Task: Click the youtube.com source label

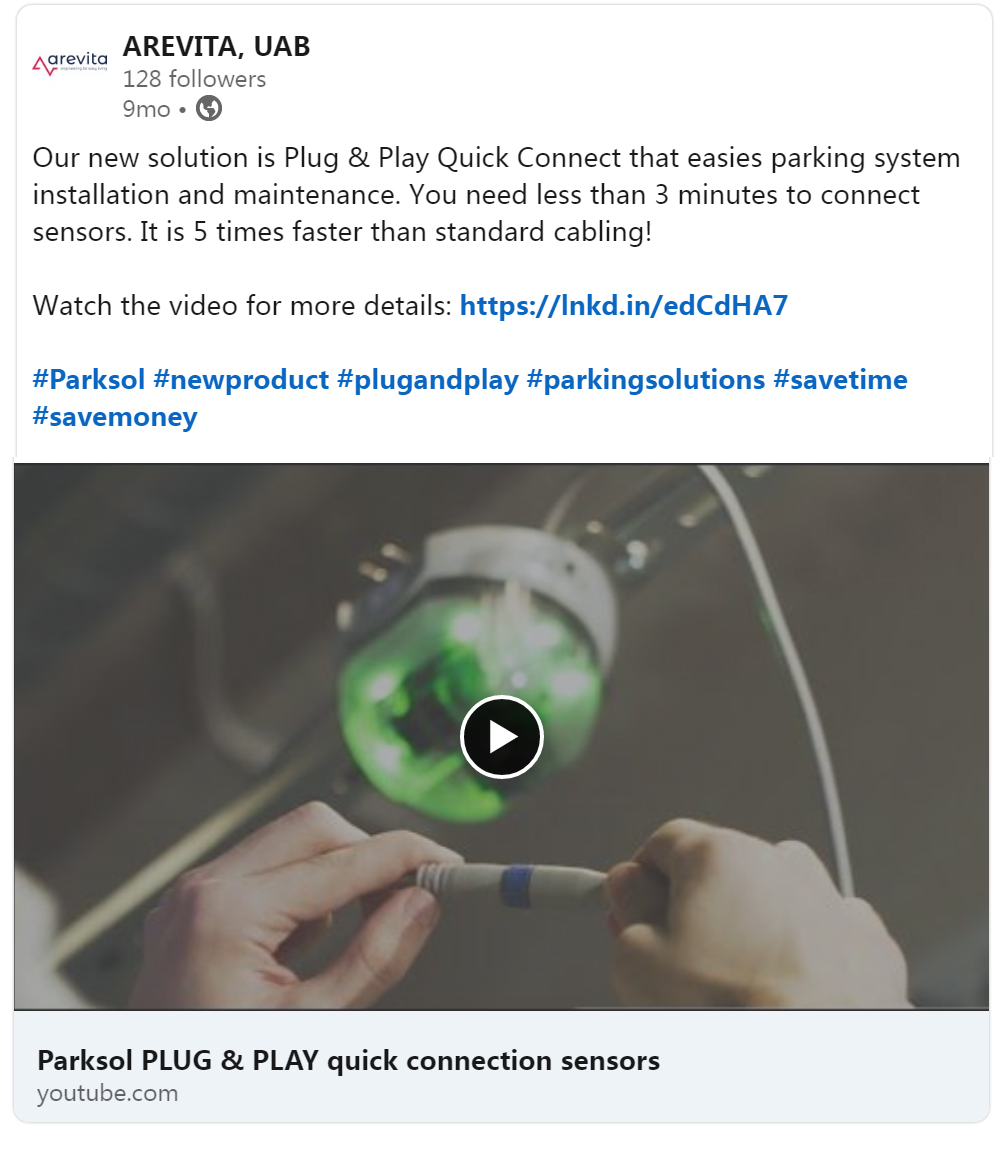Action: pyautogui.click(x=108, y=1093)
